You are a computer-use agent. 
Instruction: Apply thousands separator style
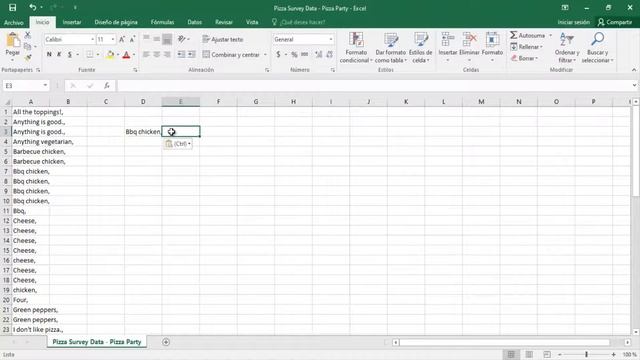(x=304, y=54)
